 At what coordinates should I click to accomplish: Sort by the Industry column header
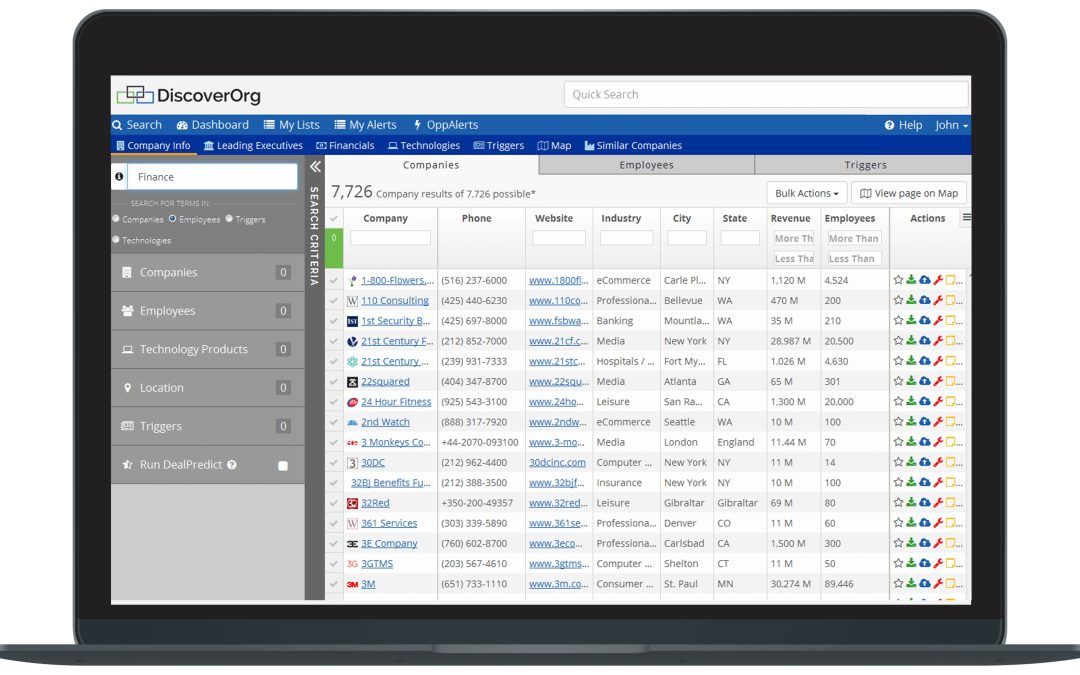(x=621, y=218)
